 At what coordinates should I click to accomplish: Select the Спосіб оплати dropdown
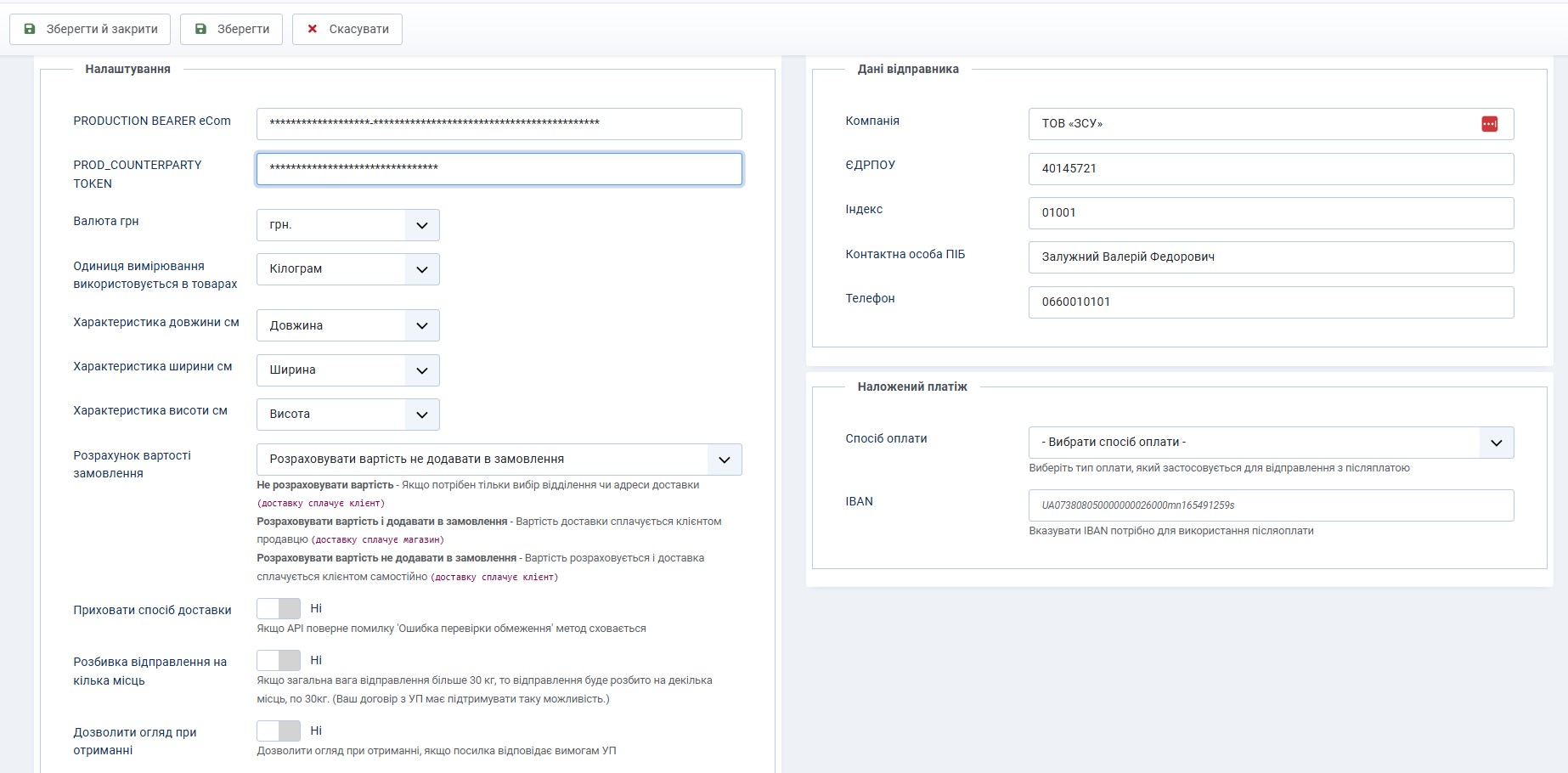(x=1270, y=443)
